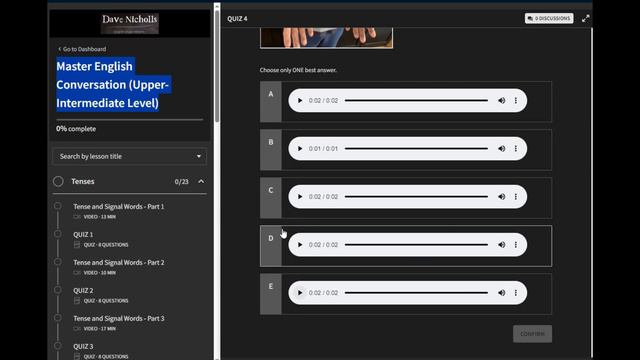The image size is (640, 360).
Task: Mark Tense and Signal Words Part 3 circle
Action: (x=58, y=318)
